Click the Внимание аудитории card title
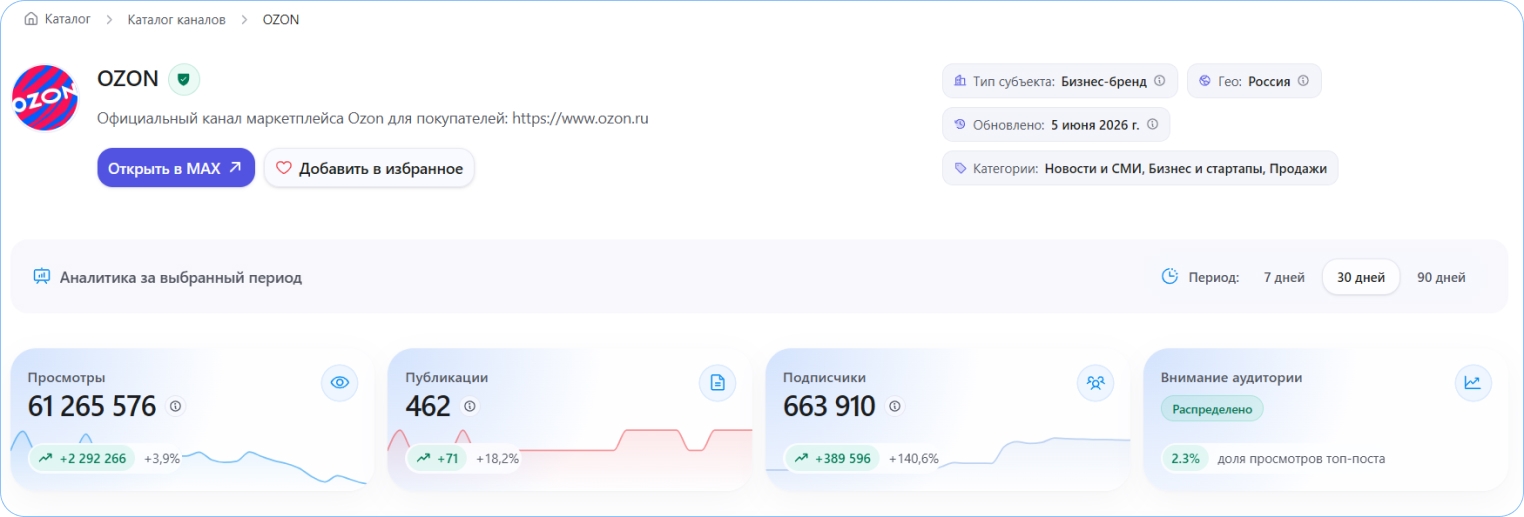The height and width of the screenshot is (517, 1524). [x=1231, y=378]
